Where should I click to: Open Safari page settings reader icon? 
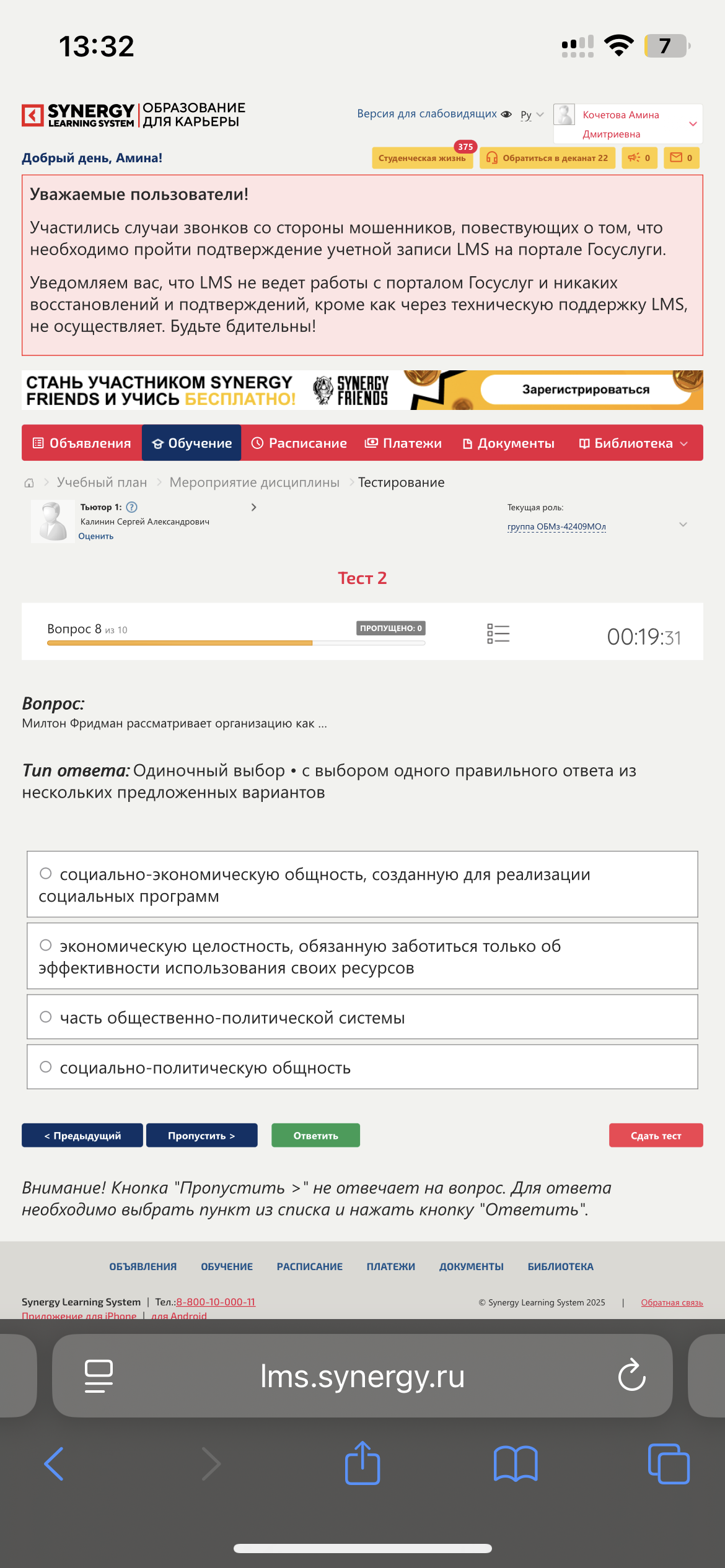[99, 1376]
